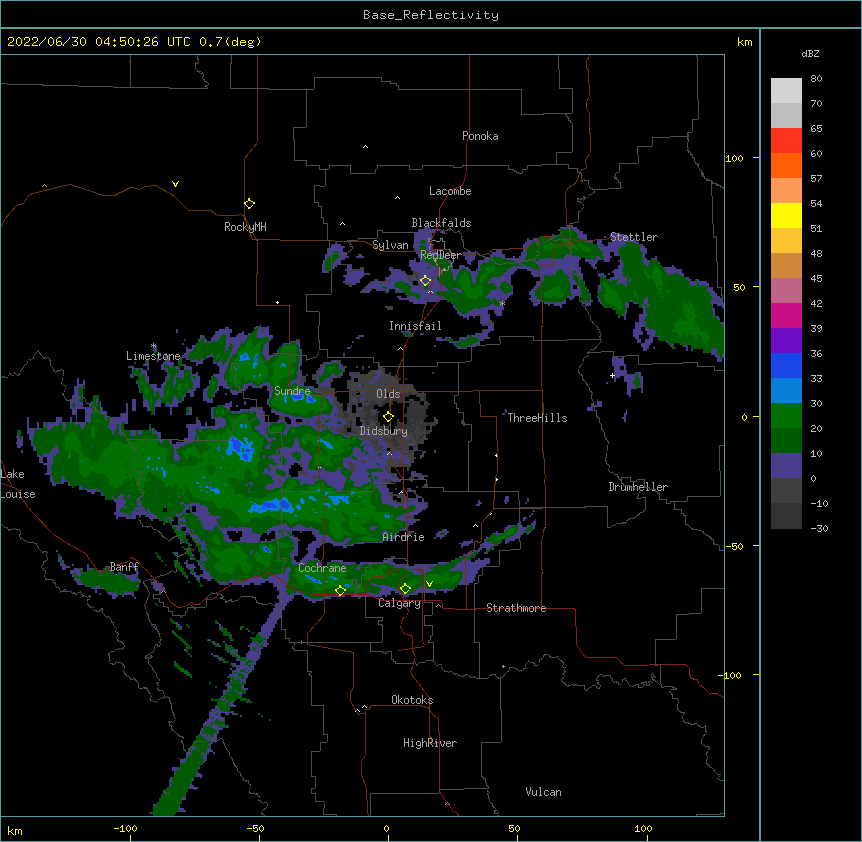The image size is (862, 842).
Task: Click the Airdrie label
Action: pos(404,537)
